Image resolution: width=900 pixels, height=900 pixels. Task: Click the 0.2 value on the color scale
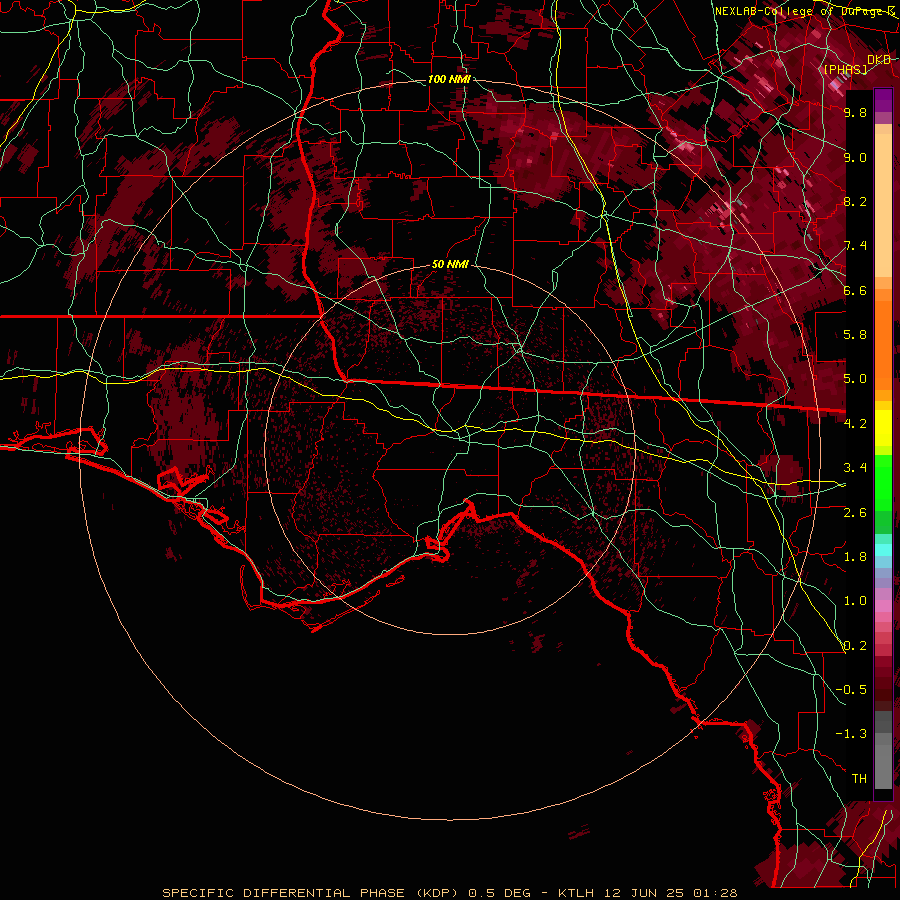tap(855, 646)
